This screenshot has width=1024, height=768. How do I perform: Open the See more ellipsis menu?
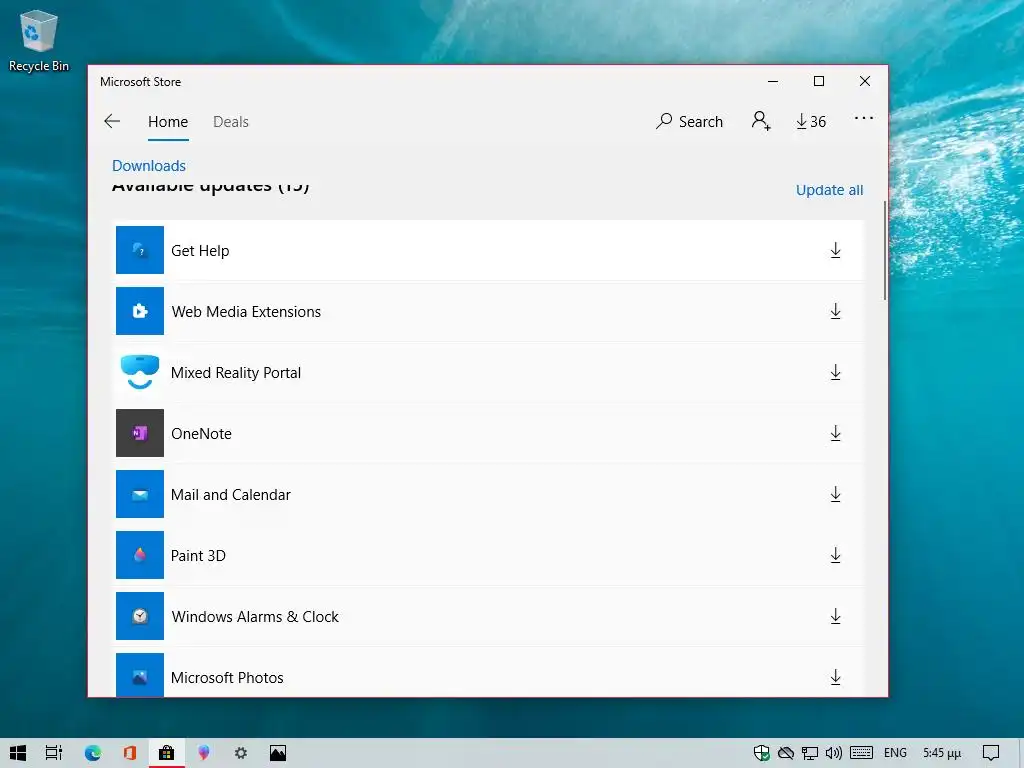point(863,118)
